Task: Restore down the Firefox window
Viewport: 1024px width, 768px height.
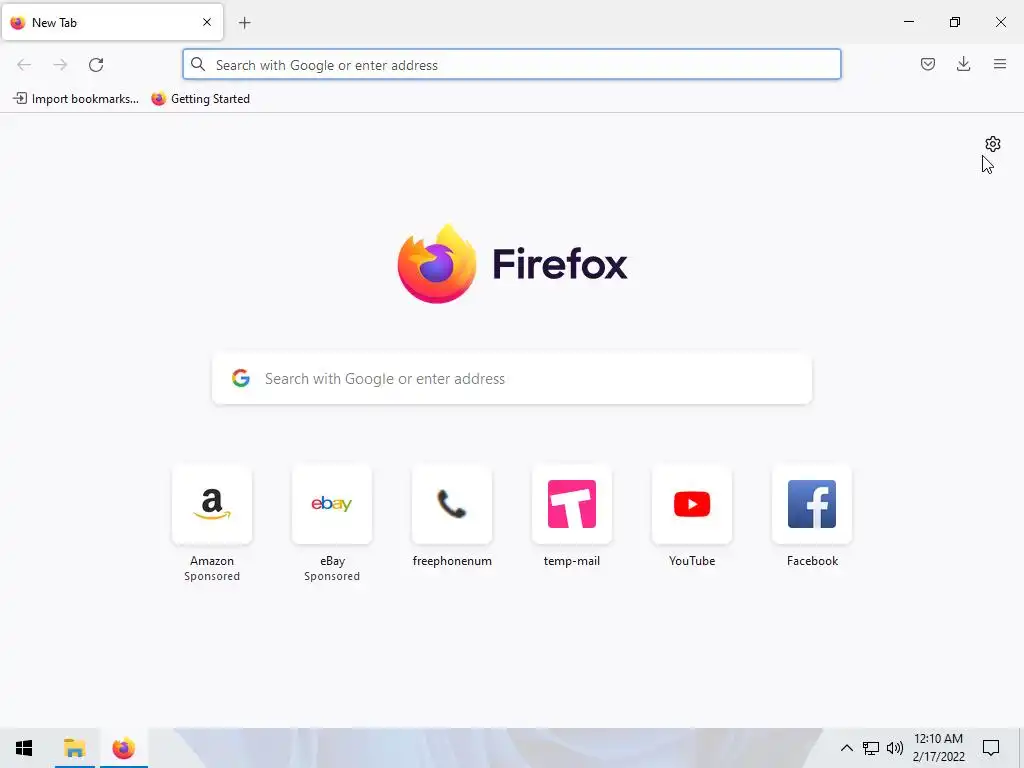Action: (954, 22)
